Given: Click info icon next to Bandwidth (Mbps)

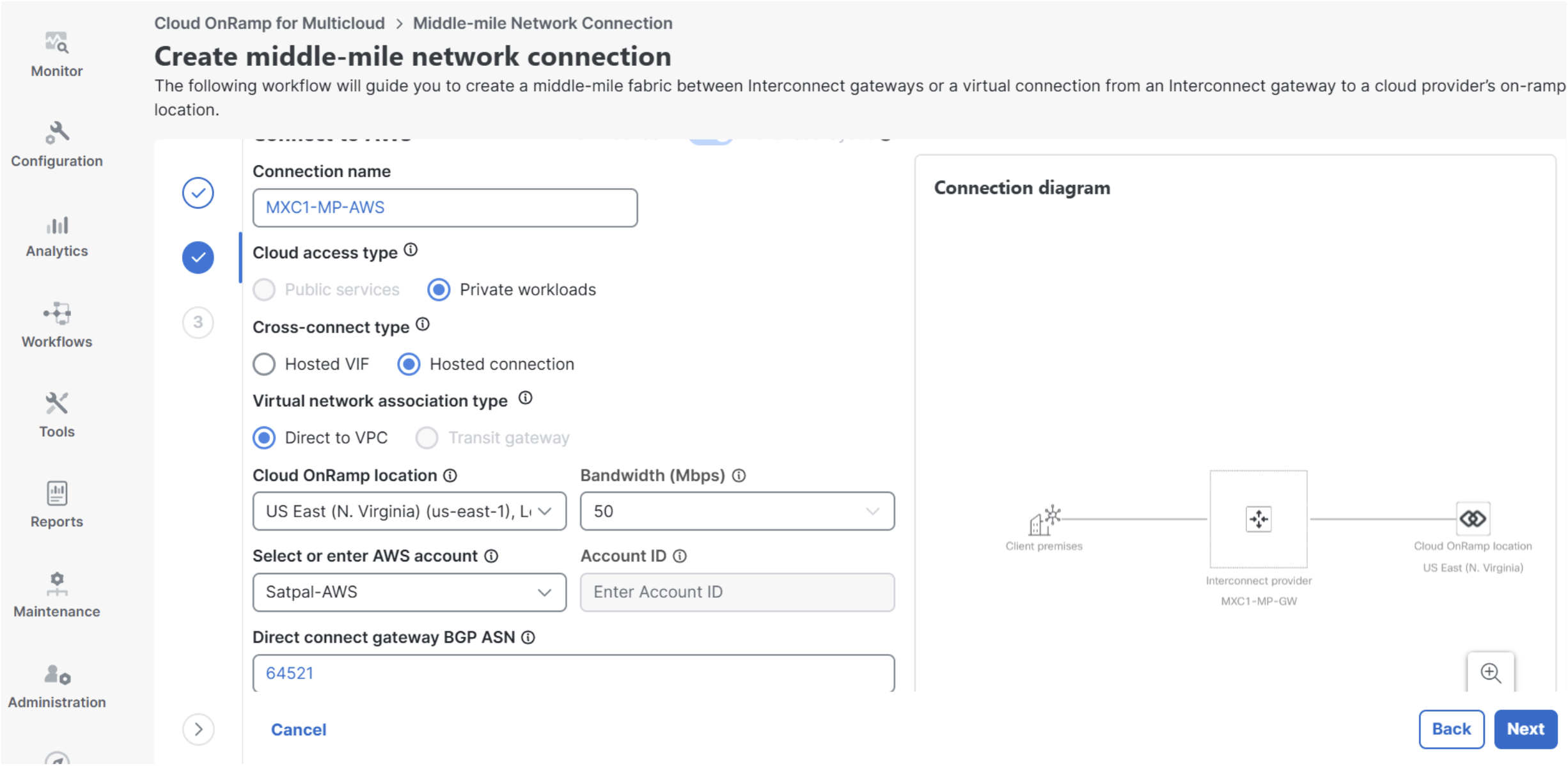Looking at the screenshot, I should click(739, 476).
